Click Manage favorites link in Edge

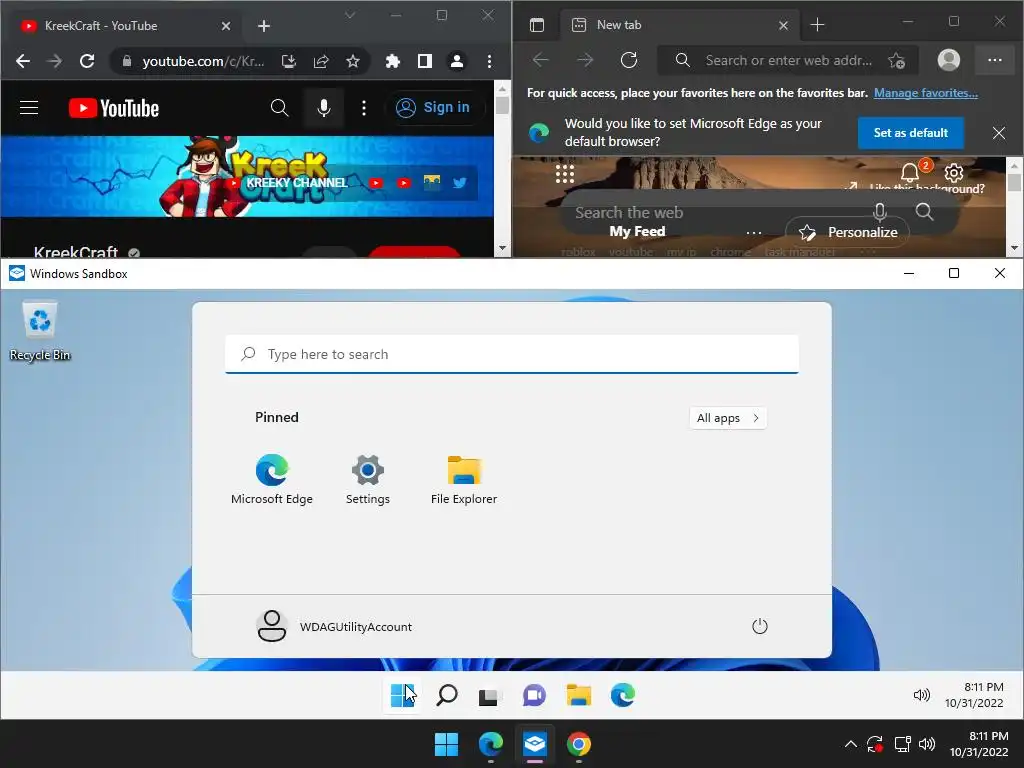[925, 93]
